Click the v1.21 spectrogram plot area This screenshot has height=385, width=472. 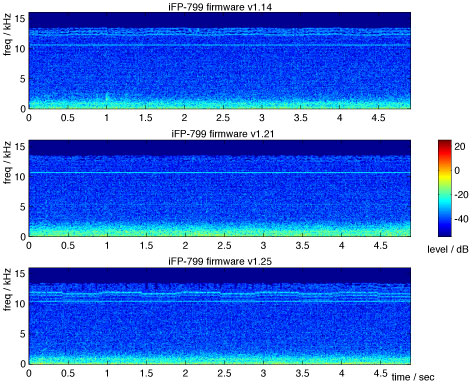[220, 188]
